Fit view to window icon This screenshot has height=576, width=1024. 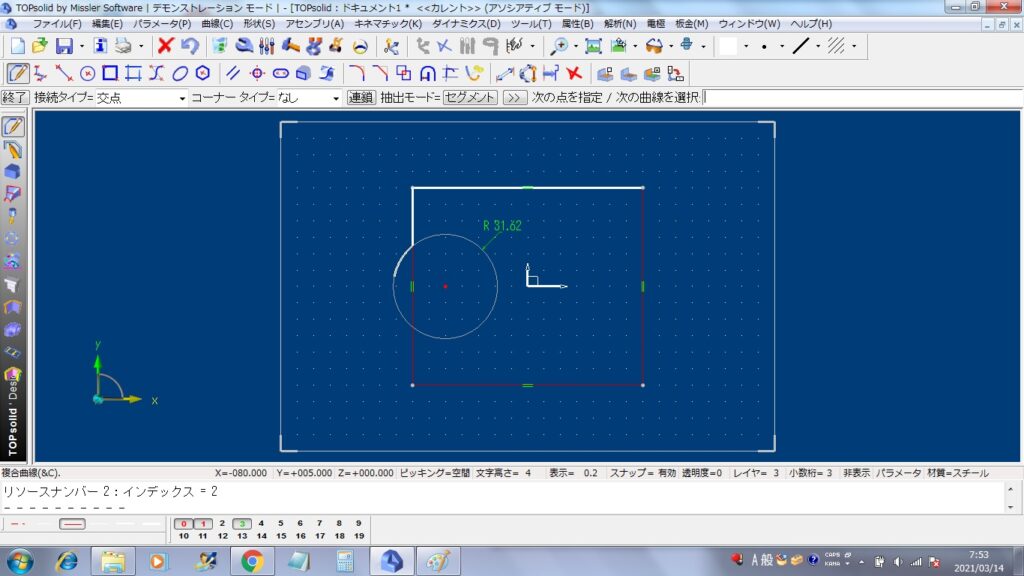point(593,46)
